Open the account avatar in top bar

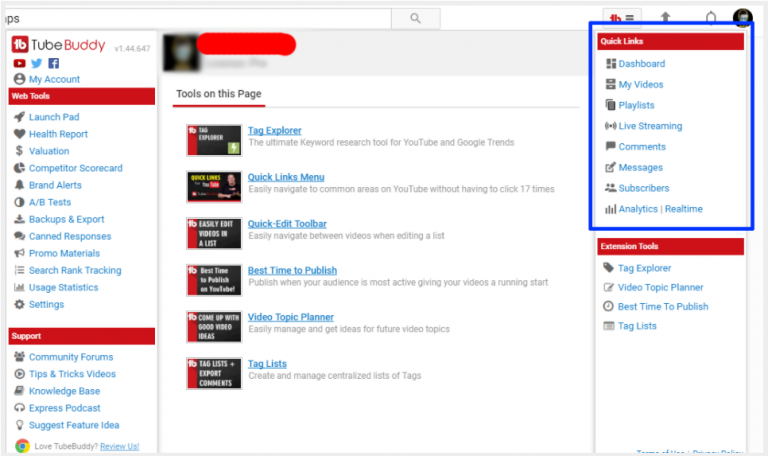tap(743, 18)
